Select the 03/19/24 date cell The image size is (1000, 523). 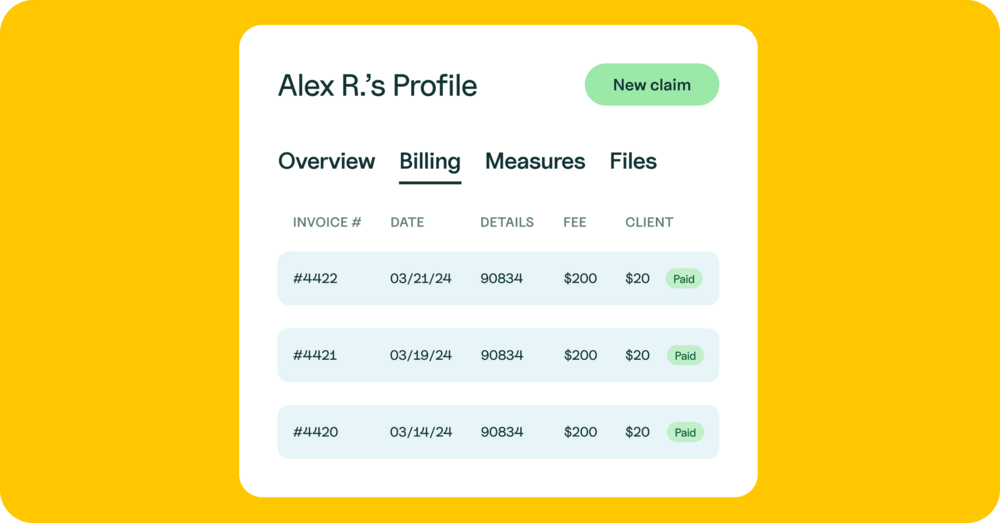421,355
